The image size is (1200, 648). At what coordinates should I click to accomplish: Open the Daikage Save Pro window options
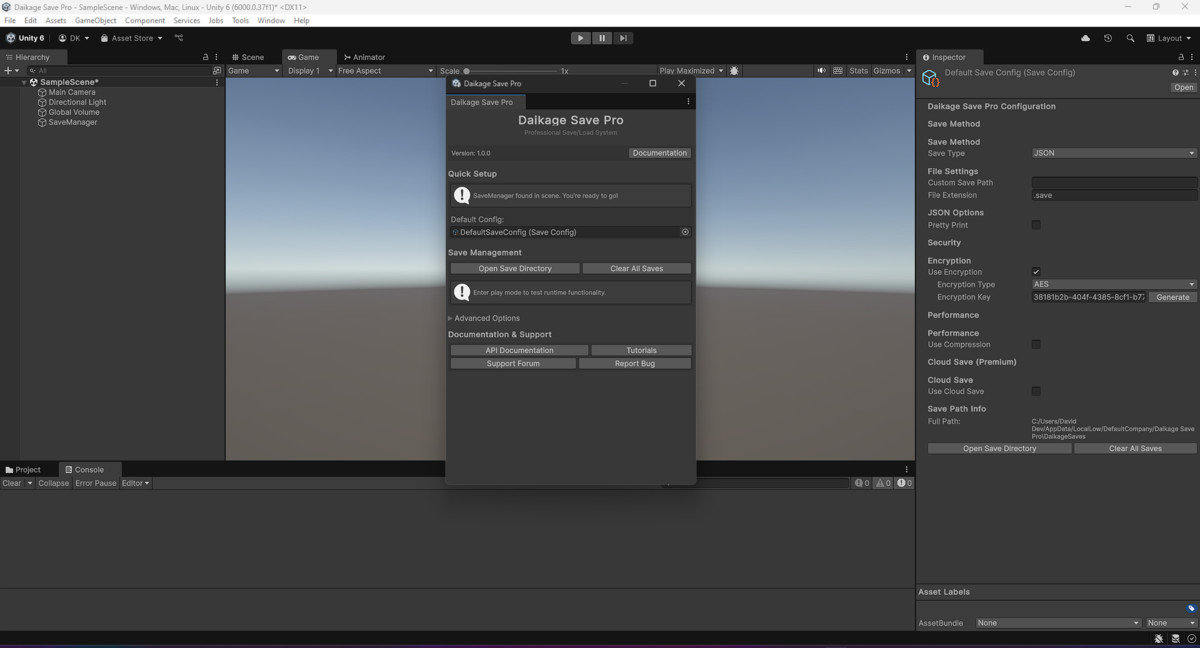point(688,102)
